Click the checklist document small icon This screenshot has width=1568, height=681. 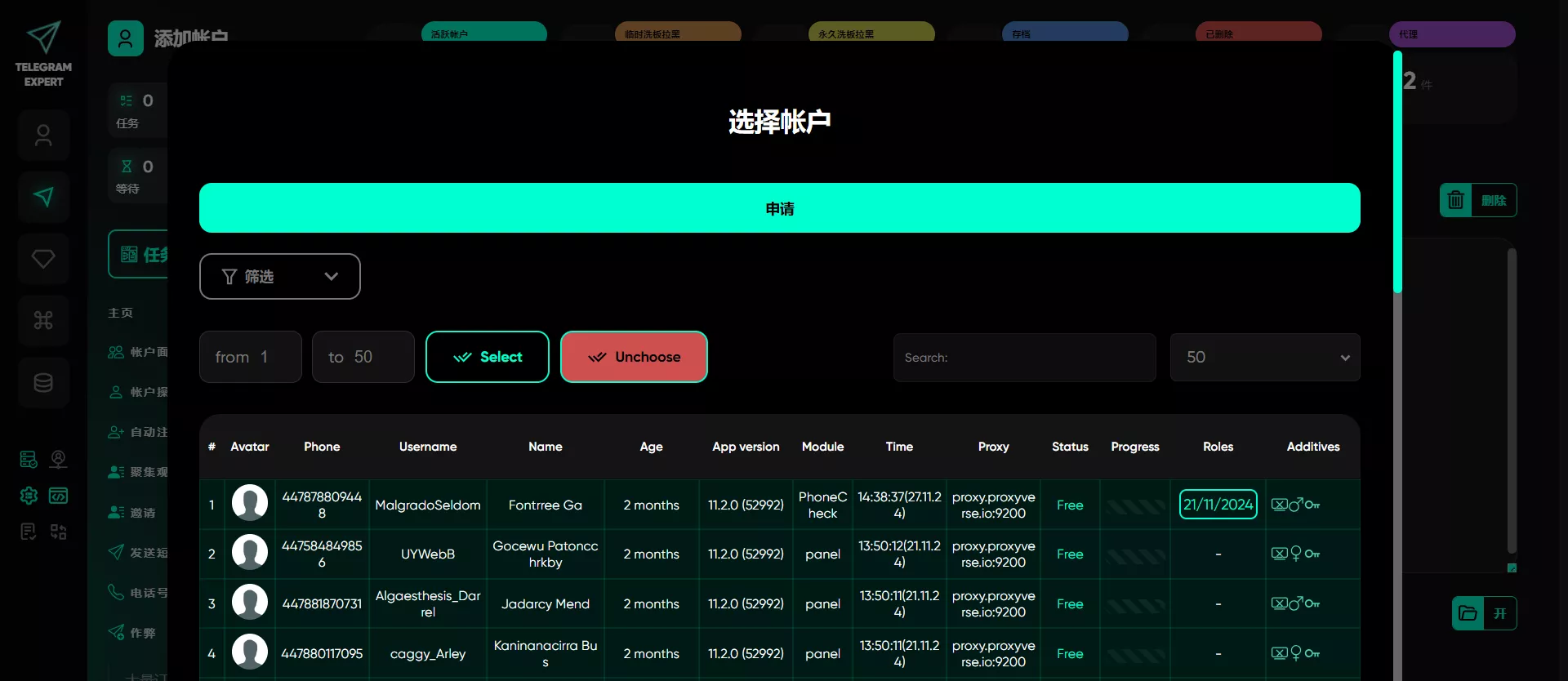point(29,532)
